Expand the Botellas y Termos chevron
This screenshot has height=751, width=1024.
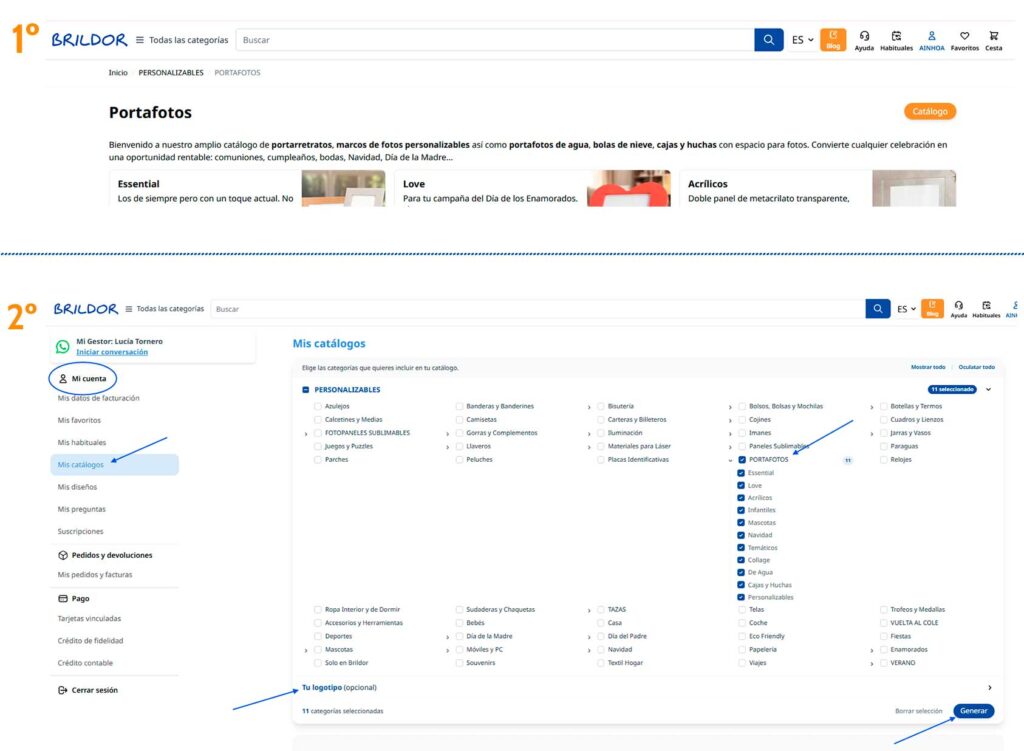(x=872, y=407)
